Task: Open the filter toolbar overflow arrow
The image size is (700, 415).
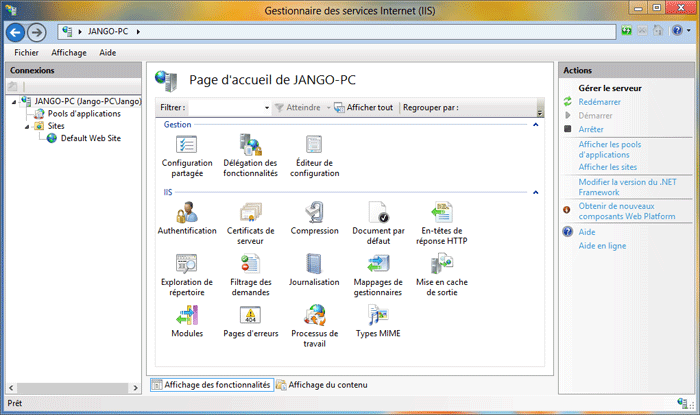Action: coord(540,112)
